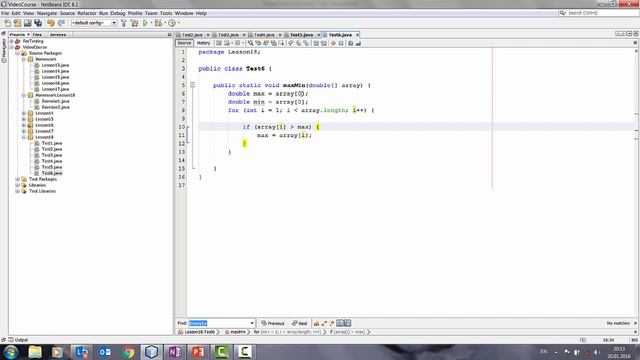Toggle Whole Word in Find bar

(x=324, y=323)
